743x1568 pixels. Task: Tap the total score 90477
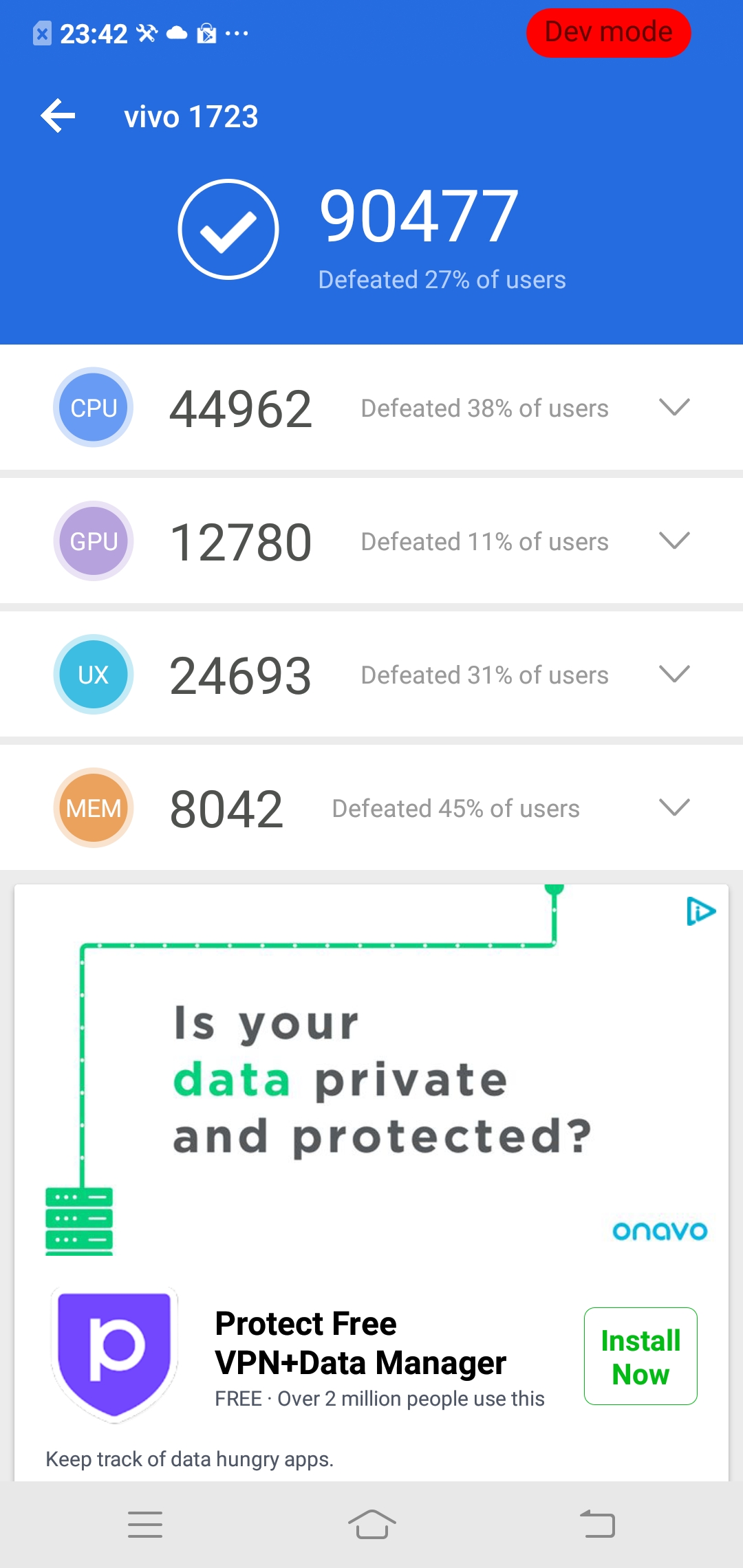point(419,217)
